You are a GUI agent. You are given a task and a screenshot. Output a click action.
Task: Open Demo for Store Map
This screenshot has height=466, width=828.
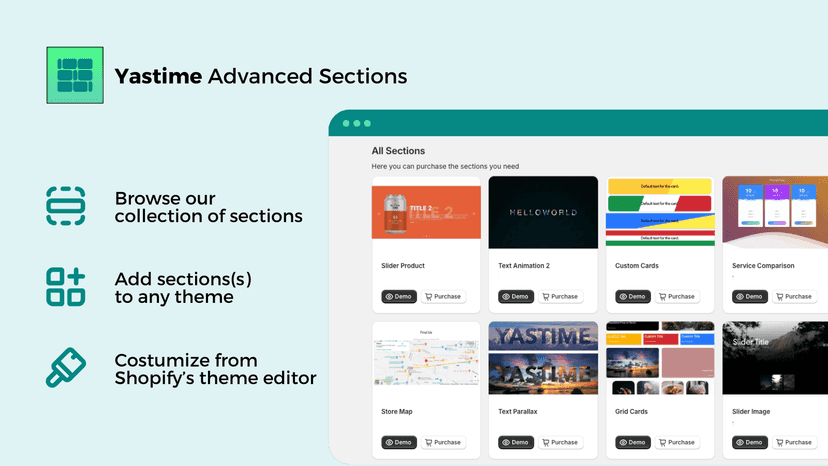(x=399, y=442)
